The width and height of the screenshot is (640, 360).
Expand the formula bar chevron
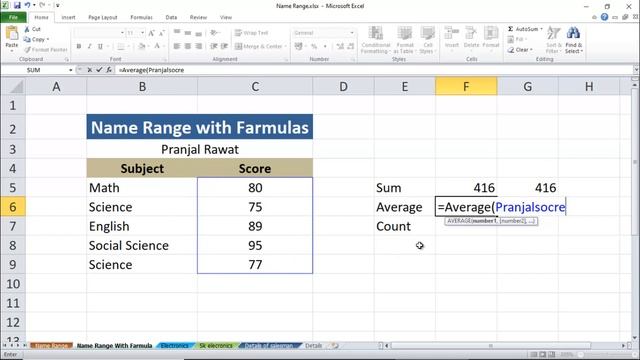pyautogui.click(x=636, y=70)
